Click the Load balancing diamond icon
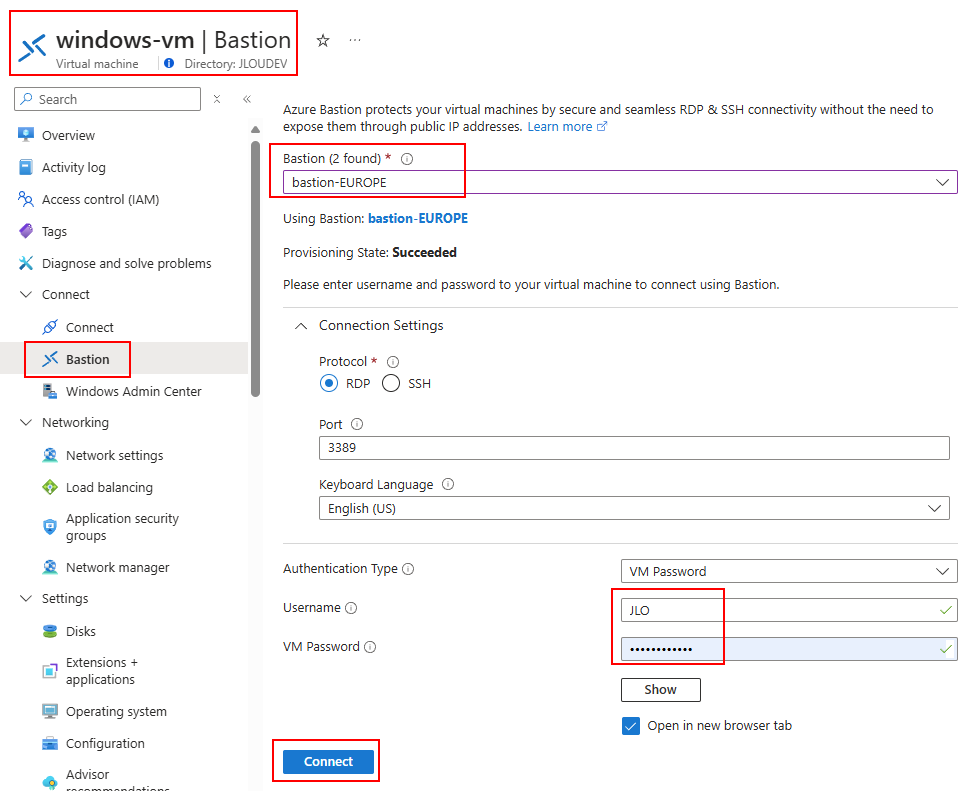 pos(50,487)
